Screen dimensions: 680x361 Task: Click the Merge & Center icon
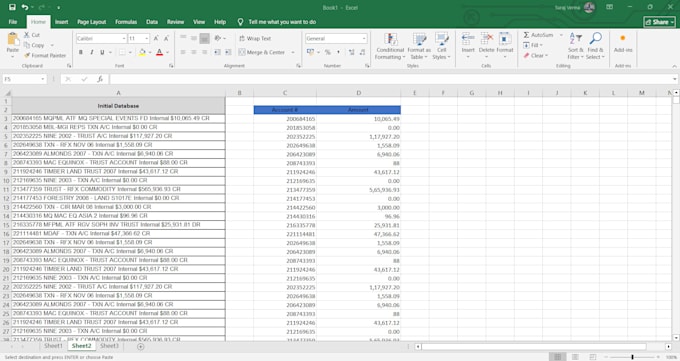click(242, 52)
